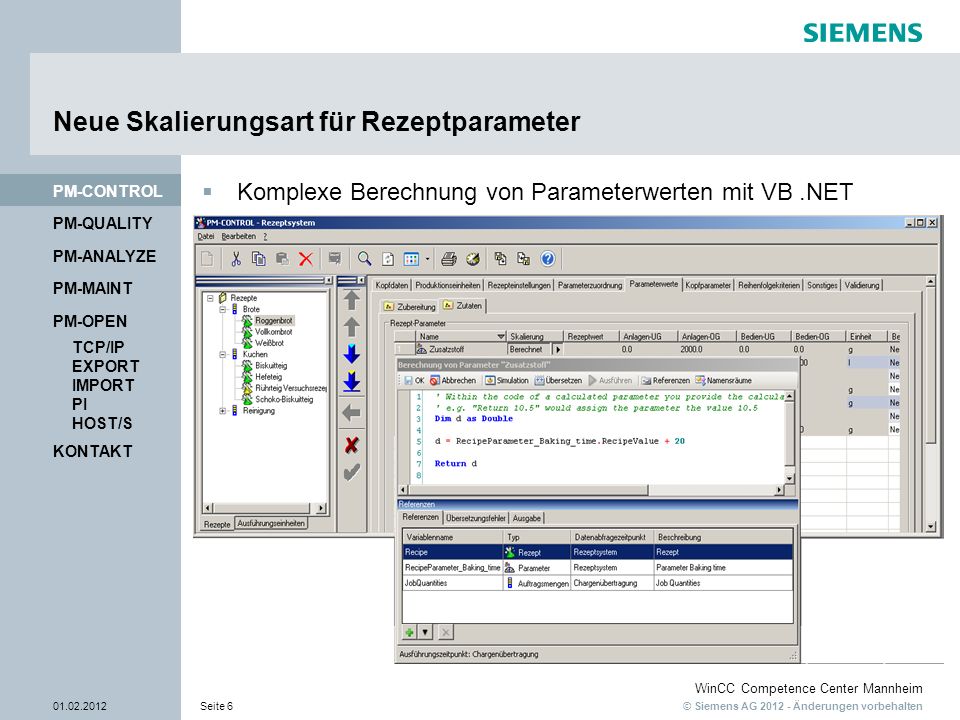
Task: Click the Refresh page toolbar icon
Action: [x=388, y=259]
